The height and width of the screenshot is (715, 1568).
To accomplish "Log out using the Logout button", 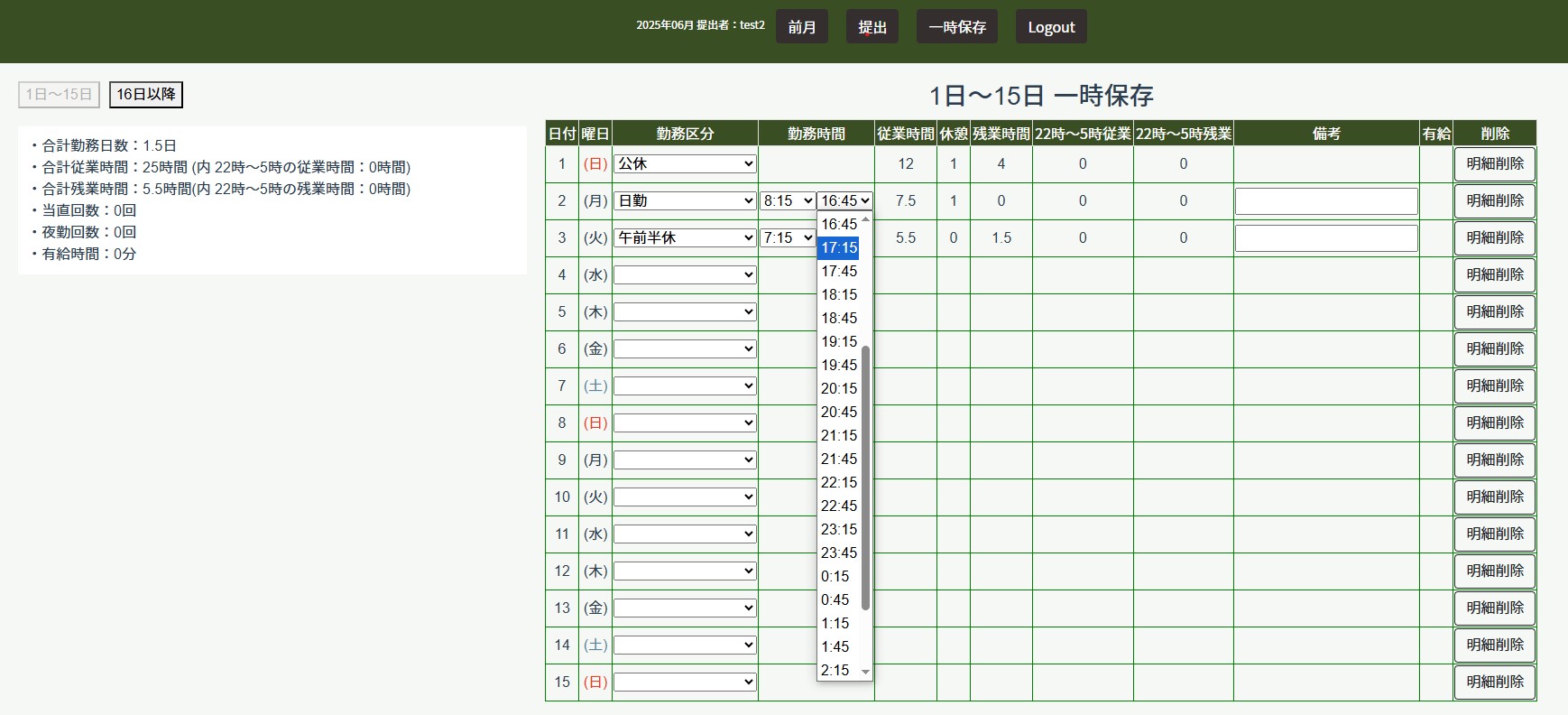I will pos(1050,27).
